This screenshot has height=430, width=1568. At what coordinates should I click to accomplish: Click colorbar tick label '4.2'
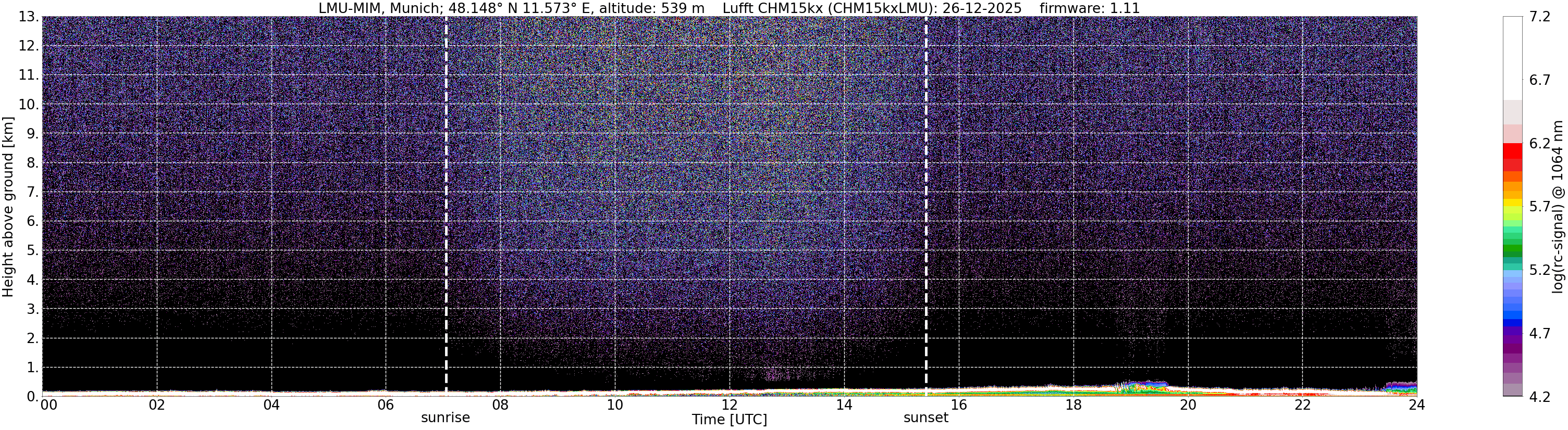tap(1539, 397)
